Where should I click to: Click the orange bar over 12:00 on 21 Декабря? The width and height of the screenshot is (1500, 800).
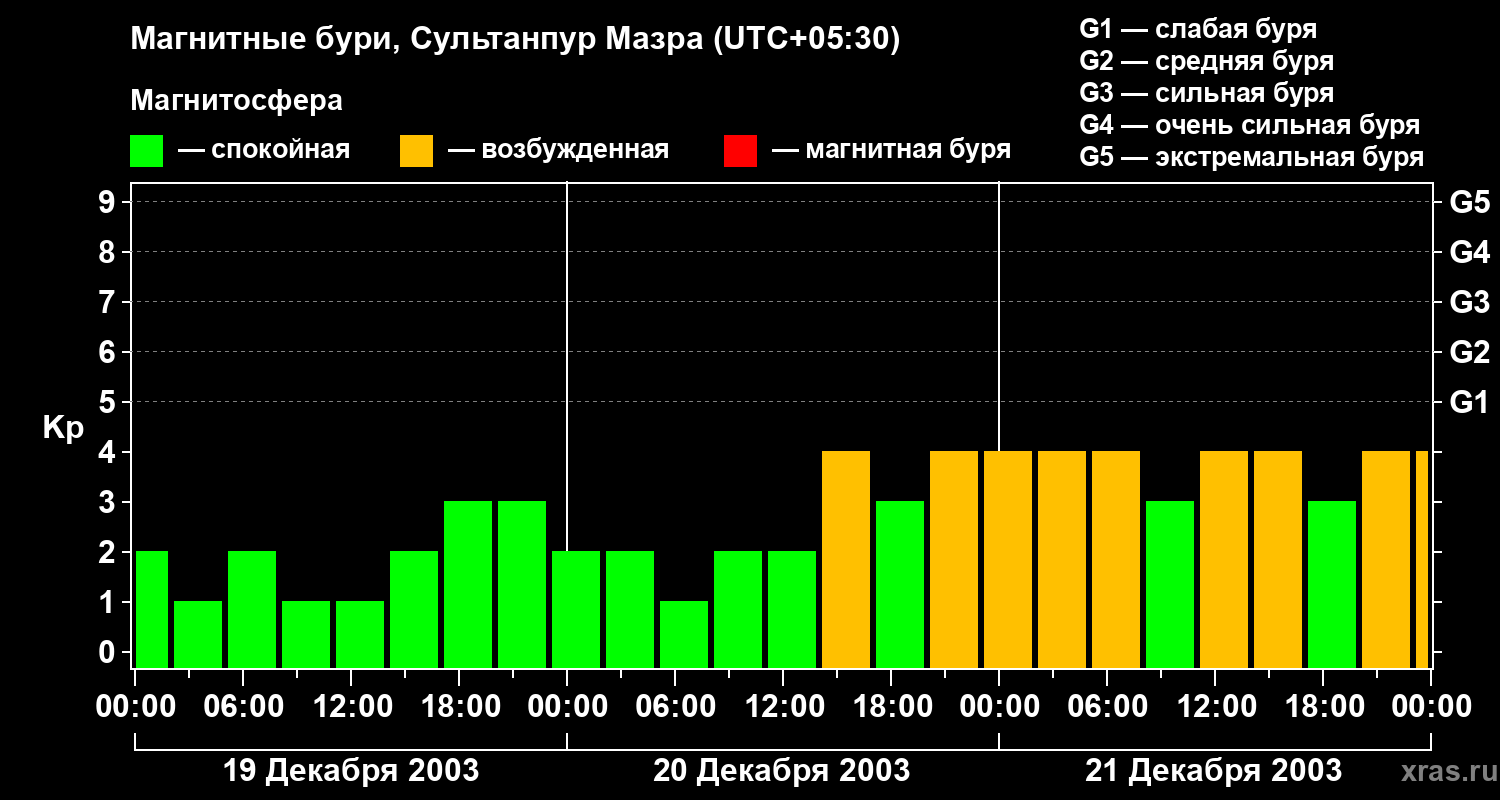(1224, 559)
